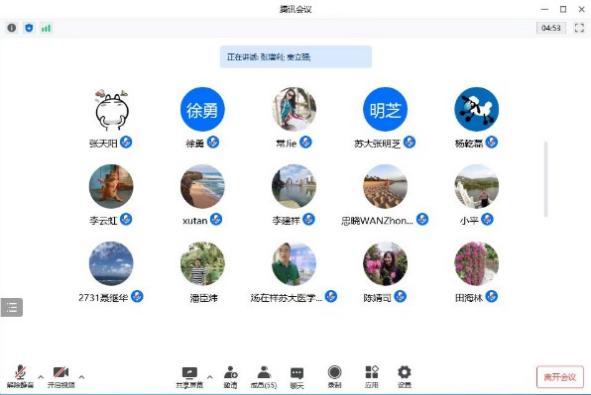The height and width of the screenshot is (395, 591).
Task: Expand audio options arrow beside microphone
Action: (x=41, y=377)
